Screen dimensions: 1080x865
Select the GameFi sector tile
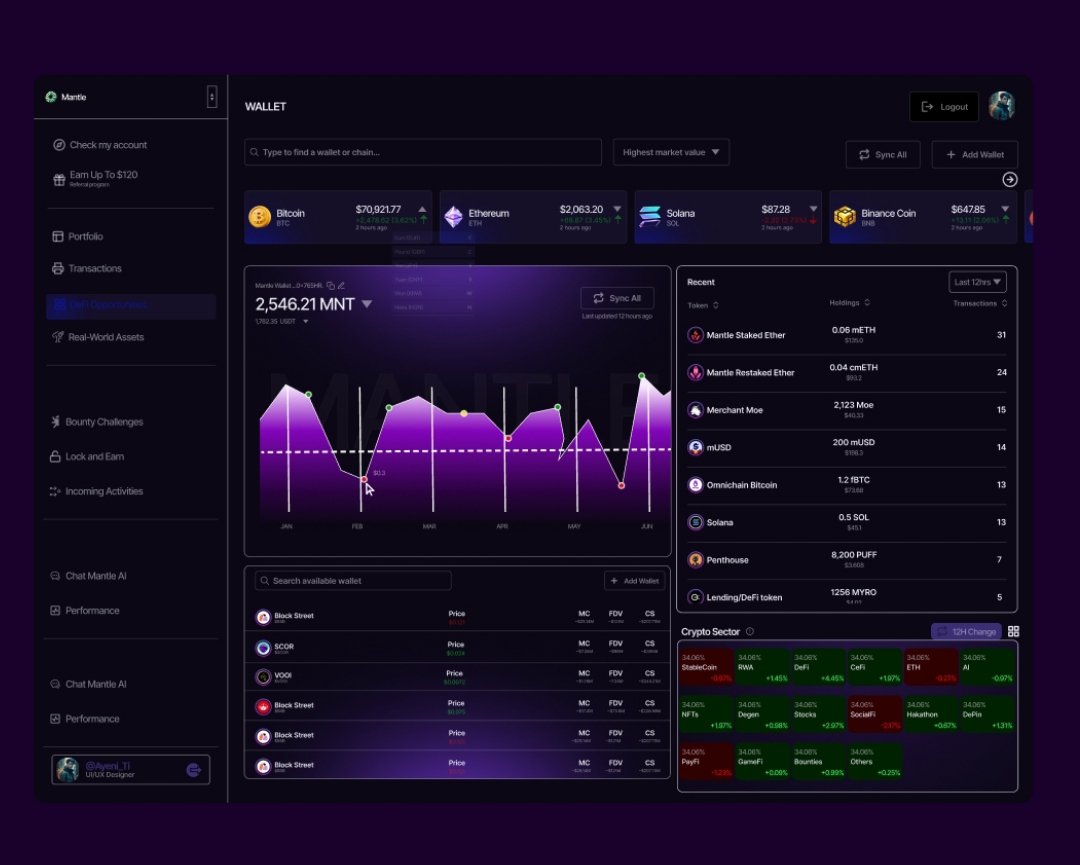[x=762, y=762]
